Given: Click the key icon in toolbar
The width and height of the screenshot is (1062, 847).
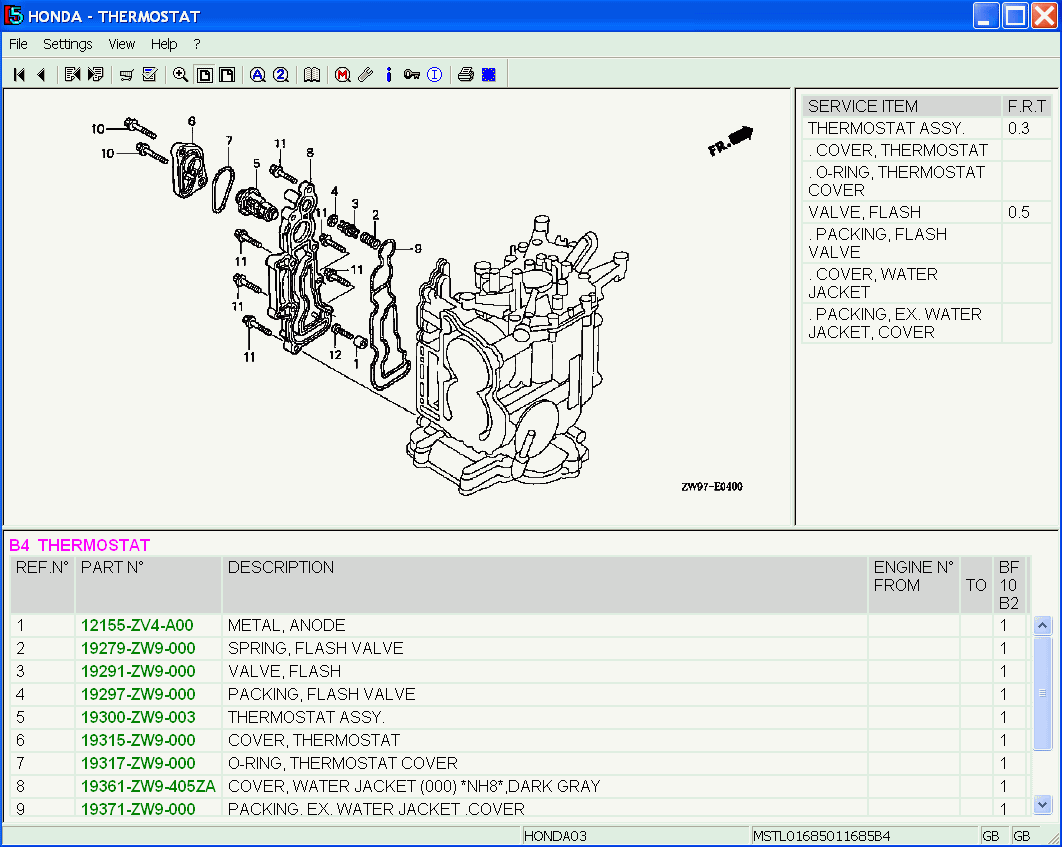Looking at the screenshot, I should (x=412, y=74).
